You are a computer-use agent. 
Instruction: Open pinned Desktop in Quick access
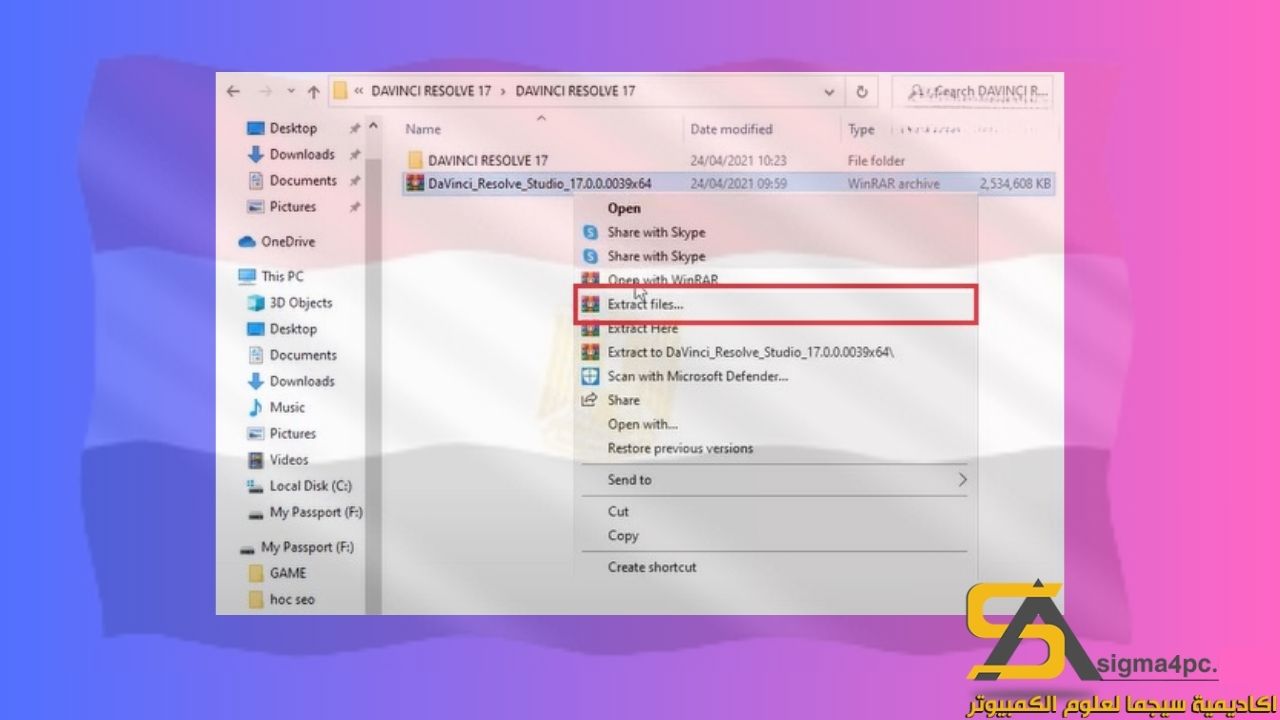[293, 128]
